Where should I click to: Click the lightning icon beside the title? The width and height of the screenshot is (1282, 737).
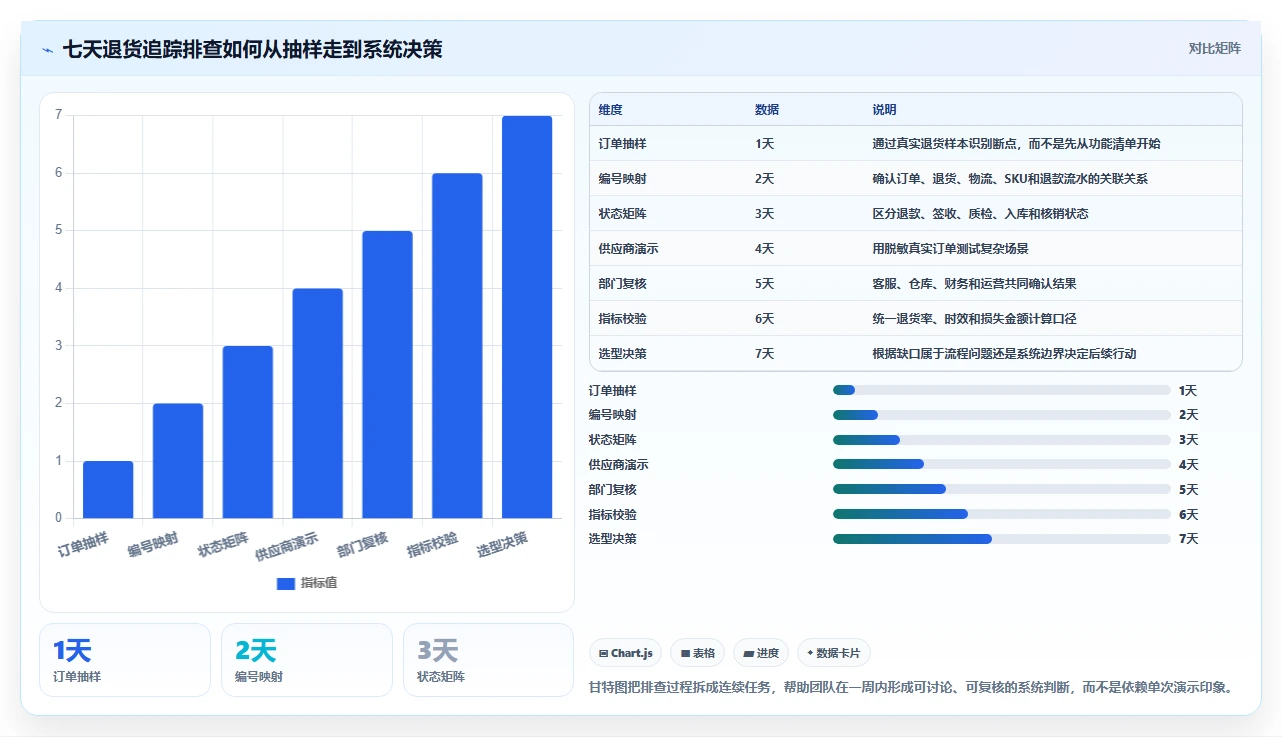pyautogui.click(x=48, y=50)
